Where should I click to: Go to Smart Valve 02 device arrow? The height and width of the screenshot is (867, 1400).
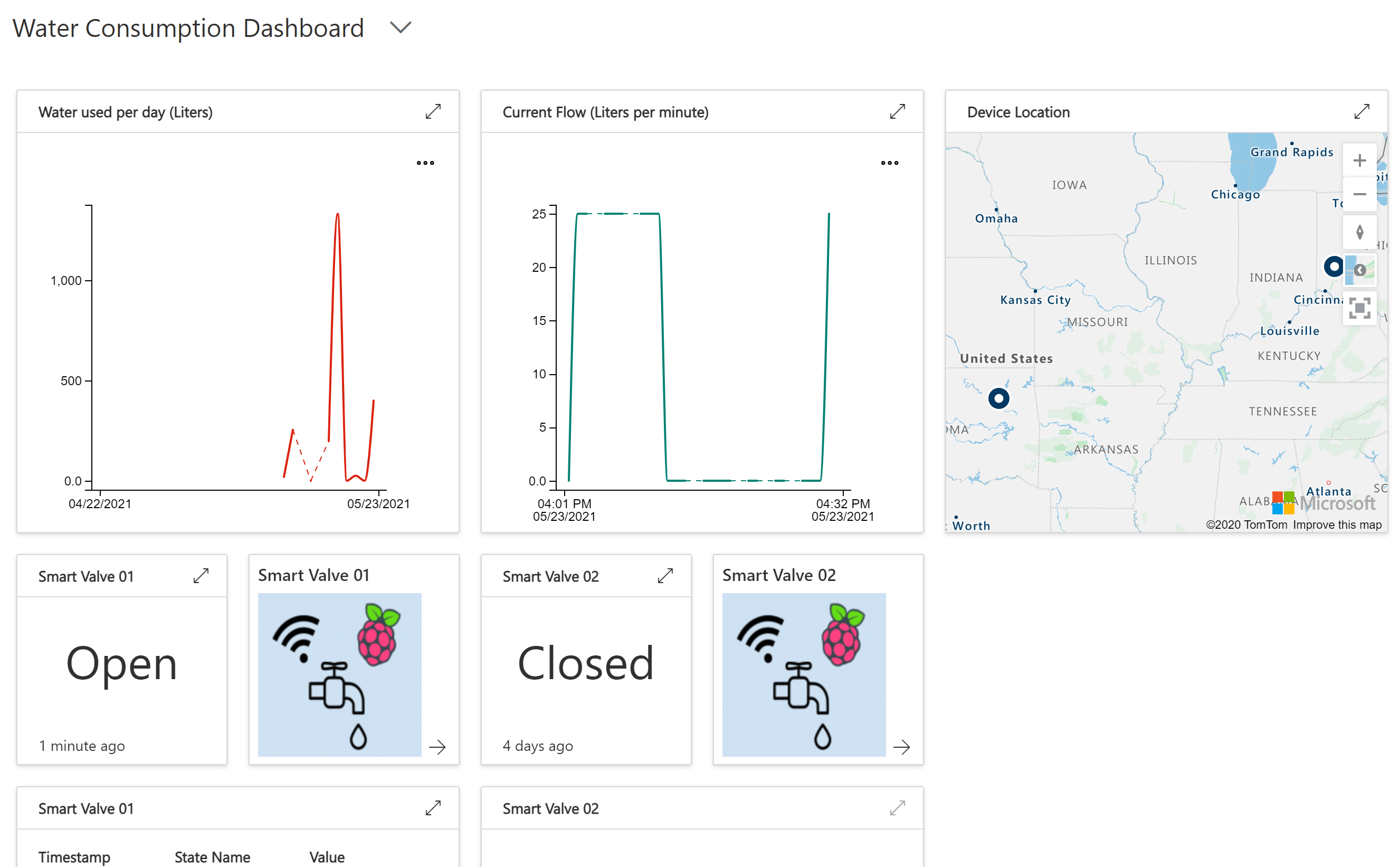[901, 746]
